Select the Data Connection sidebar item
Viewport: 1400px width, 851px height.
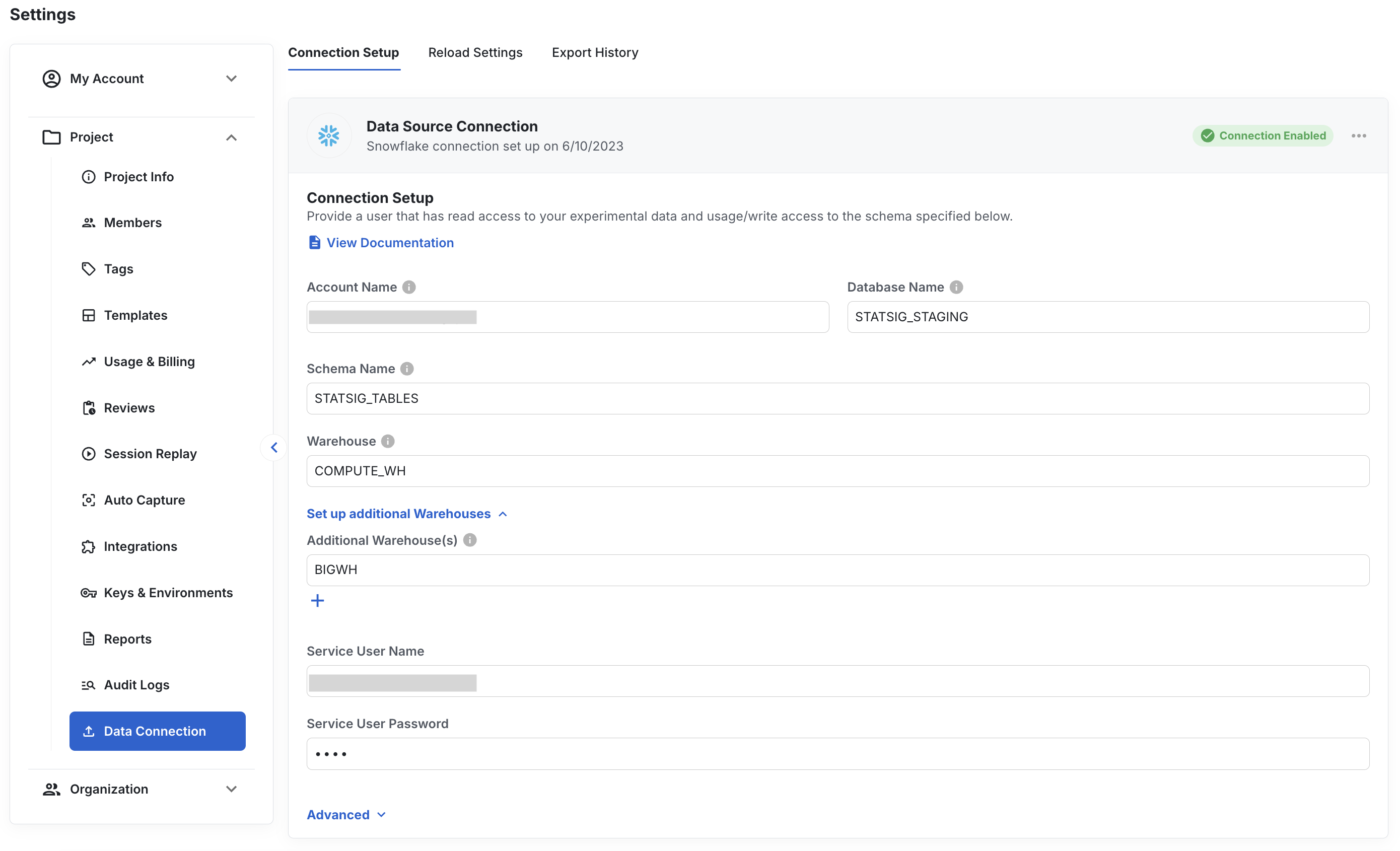(x=158, y=731)
